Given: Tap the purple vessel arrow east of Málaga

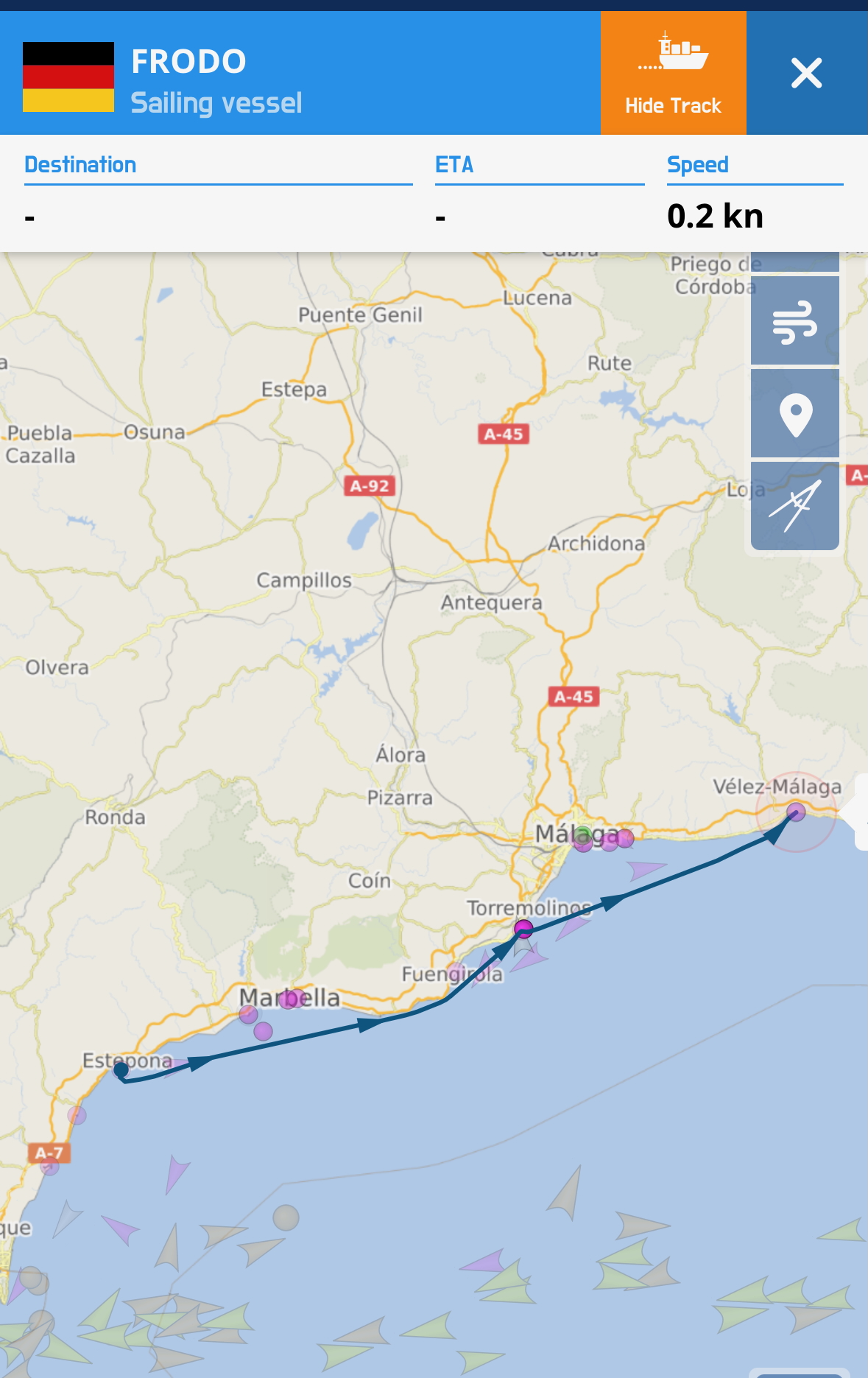Looking at the screenshot, I should tap(647, 871).
